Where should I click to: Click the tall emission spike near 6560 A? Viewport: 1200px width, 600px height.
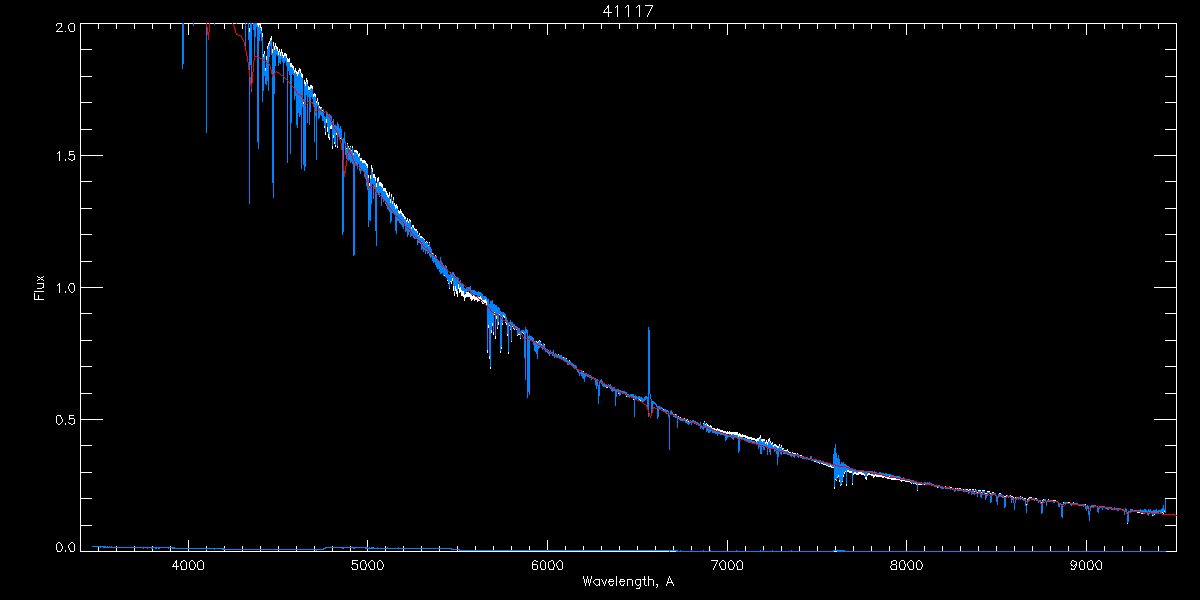click(x=649, y=365)
